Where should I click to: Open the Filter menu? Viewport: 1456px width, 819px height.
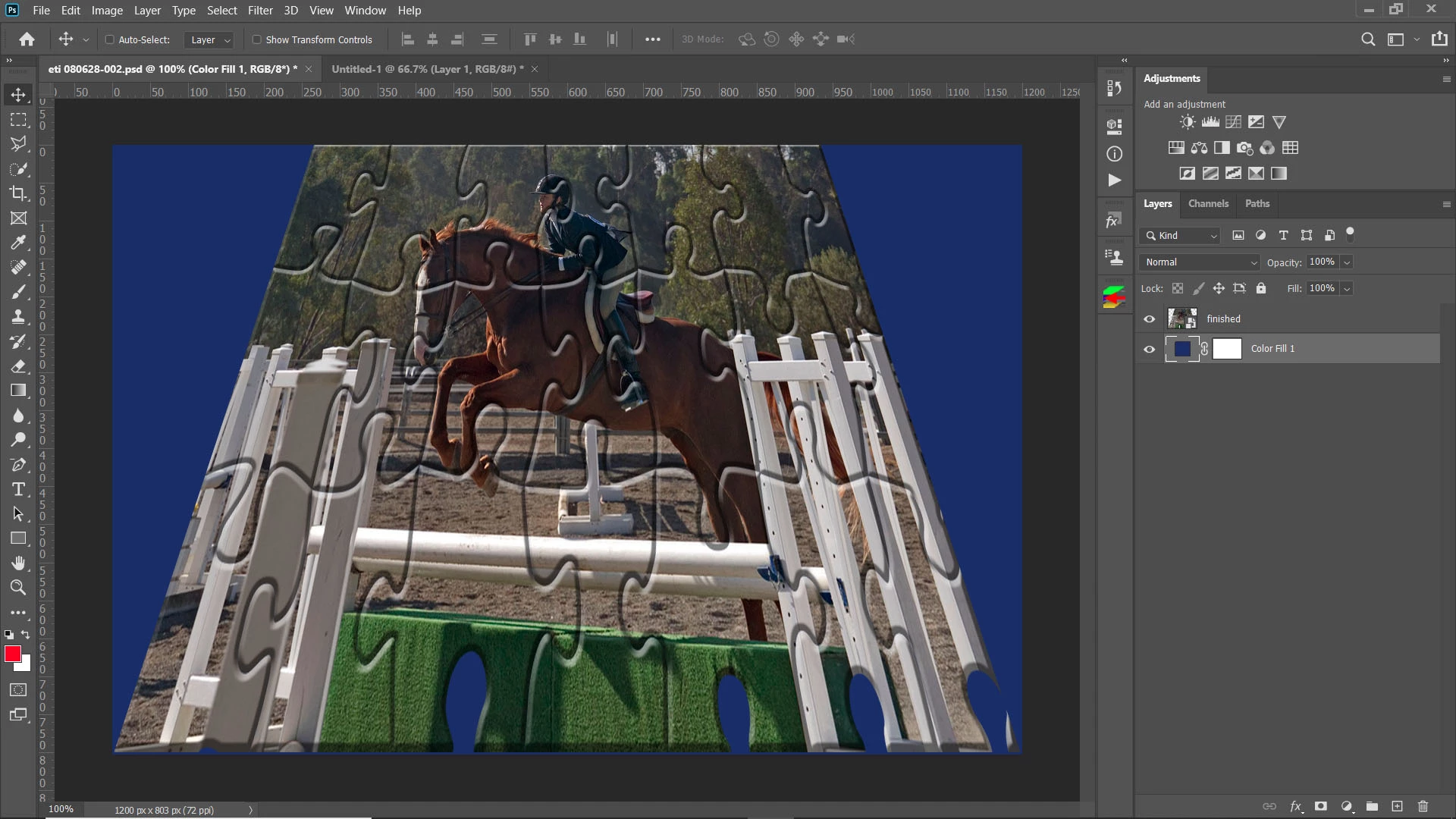260,11
